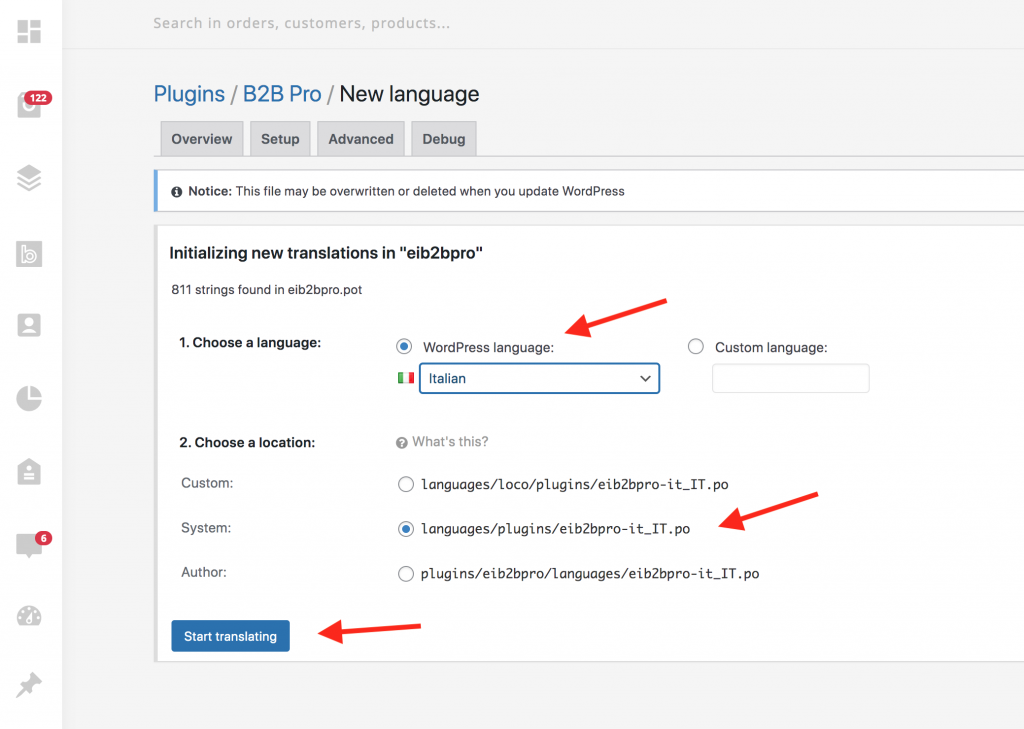Open the pushpin icon in sidebar
Image resolution: width=1024 pixels, height=729 pixels.
click(x=29, y=685)
